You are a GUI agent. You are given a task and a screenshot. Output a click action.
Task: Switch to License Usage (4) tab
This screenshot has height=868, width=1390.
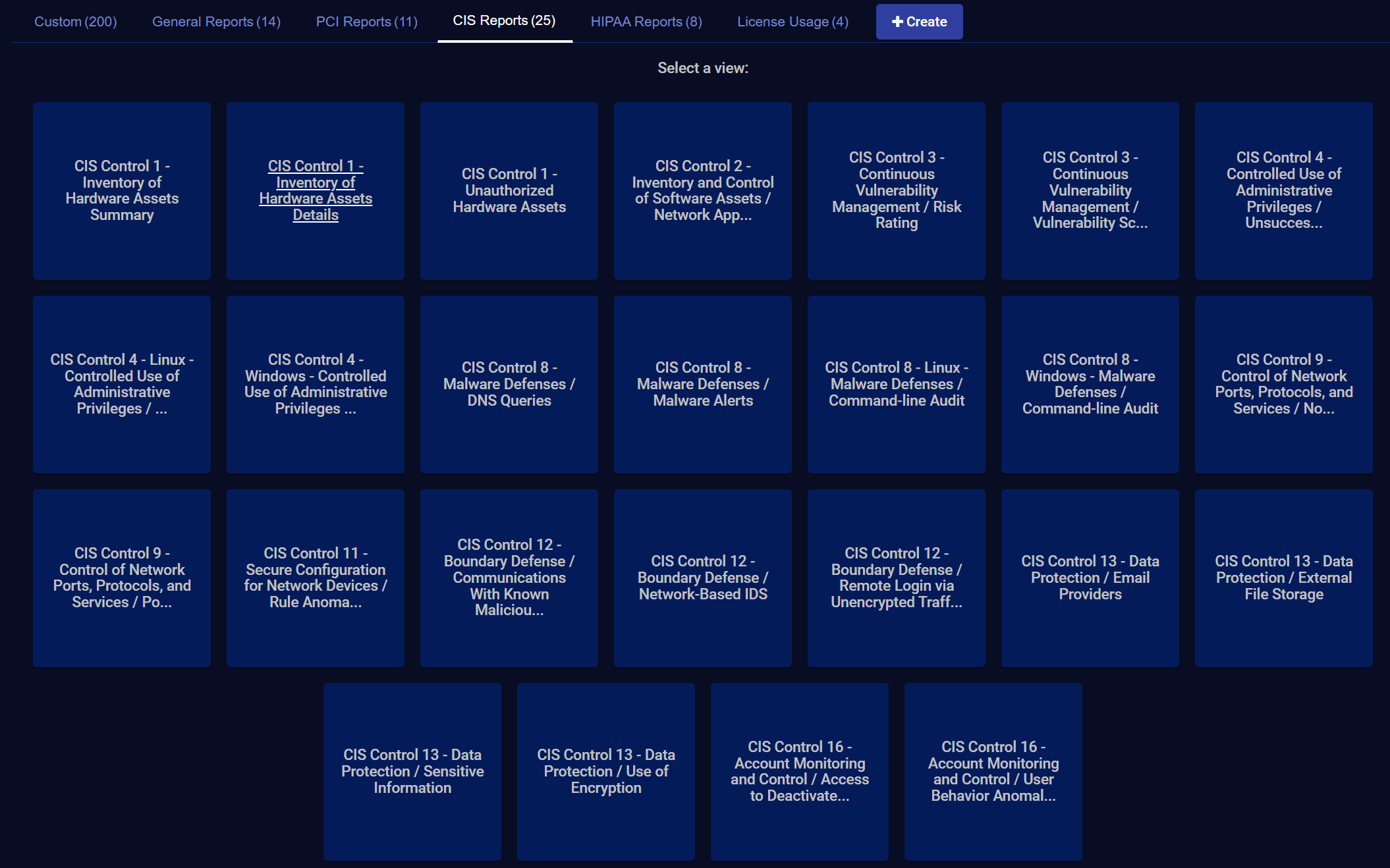tap(792, 22)
